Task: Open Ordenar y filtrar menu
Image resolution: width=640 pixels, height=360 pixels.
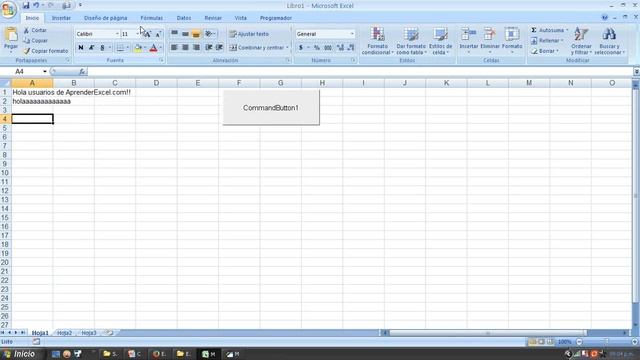Action: coord(581,41)
